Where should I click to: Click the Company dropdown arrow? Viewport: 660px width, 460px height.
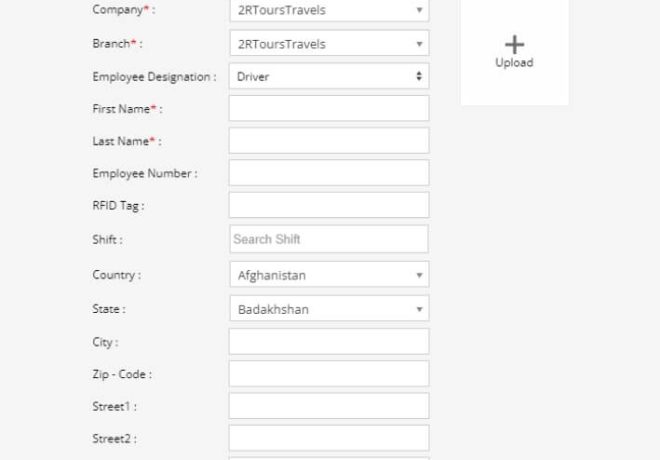[x=419, y=11]
